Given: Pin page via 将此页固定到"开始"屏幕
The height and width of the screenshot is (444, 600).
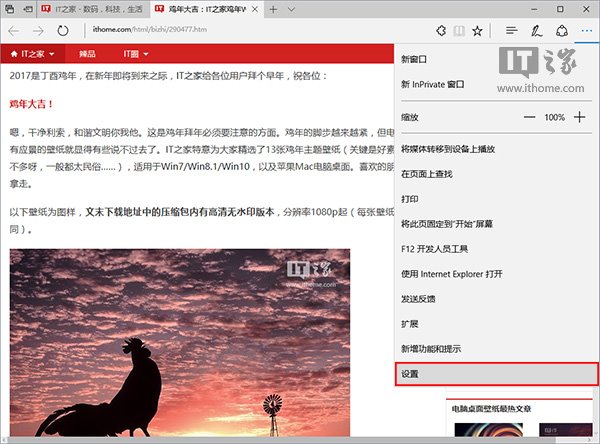Looking at the screenshot, I should 497,224.
